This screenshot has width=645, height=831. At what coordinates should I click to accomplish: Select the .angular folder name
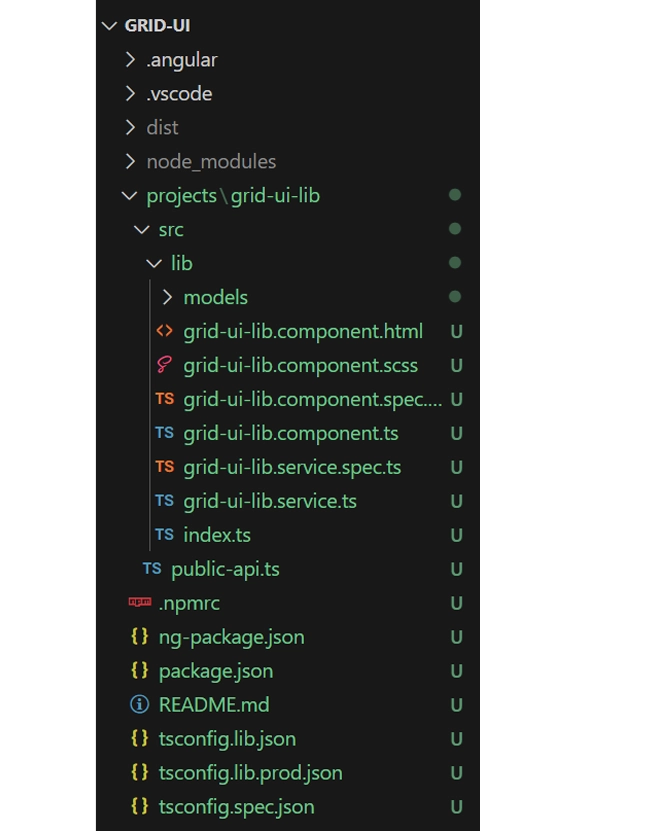[182, 60]
